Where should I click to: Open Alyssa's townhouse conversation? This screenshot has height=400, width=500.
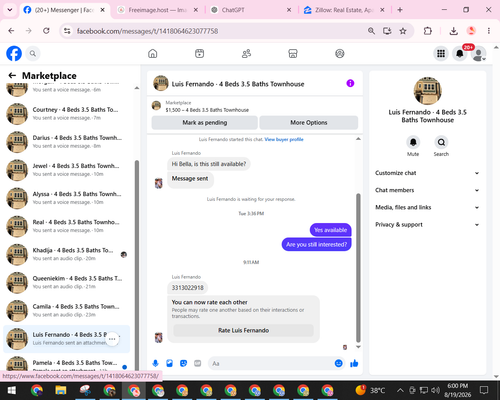pyautogui.click(x=67, y=198)
